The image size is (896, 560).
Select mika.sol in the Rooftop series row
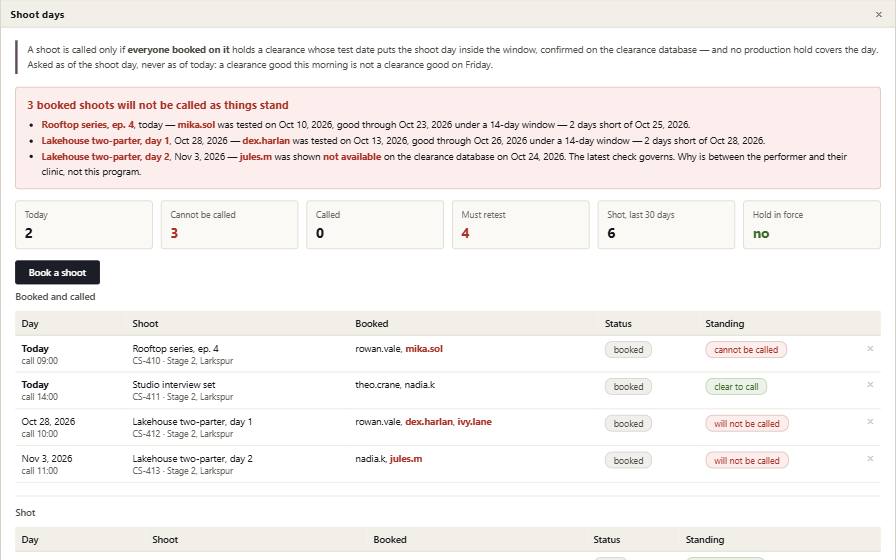(424, 349)
